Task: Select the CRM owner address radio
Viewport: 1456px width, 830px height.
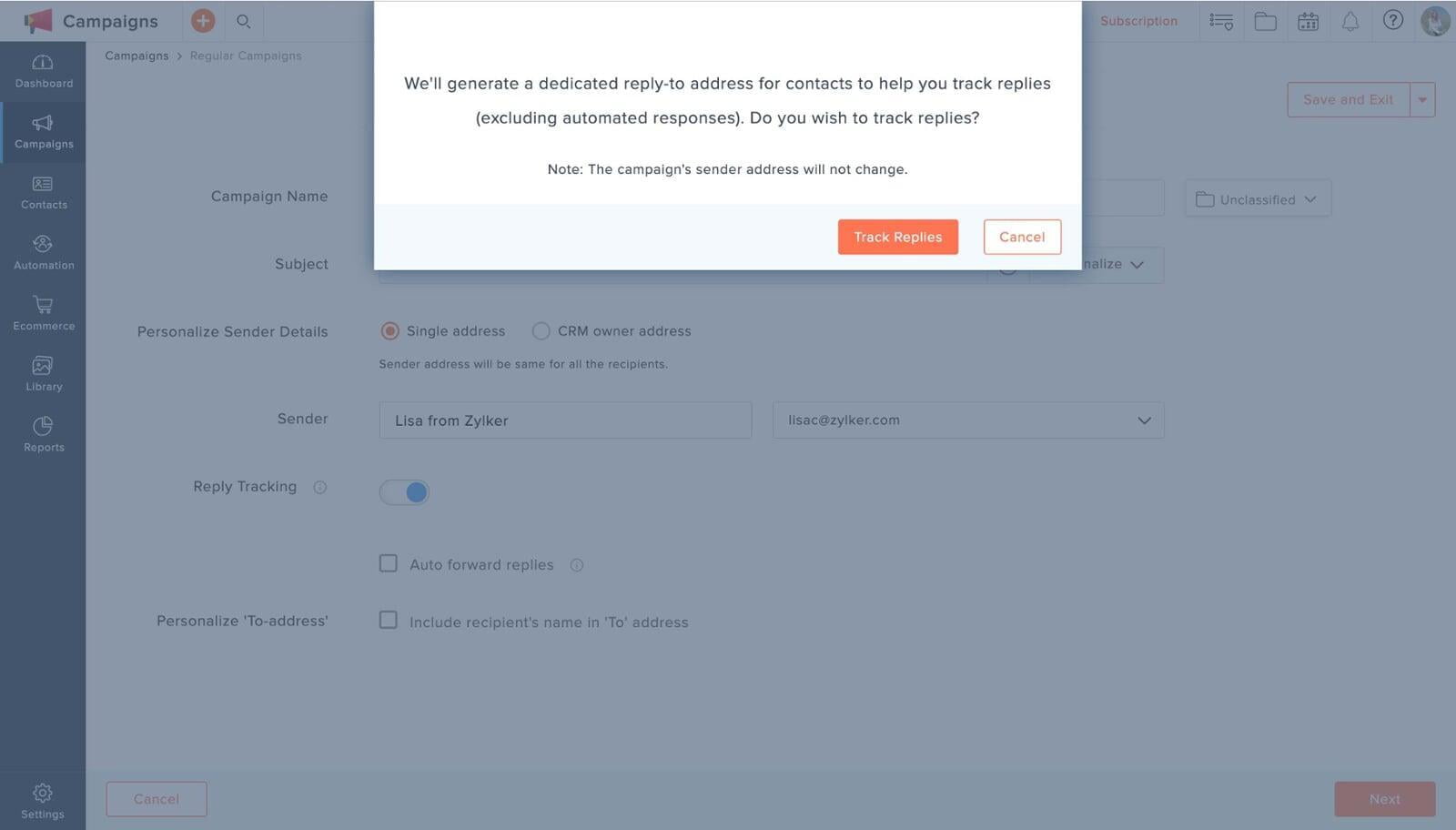Action: tap(541, 331)
